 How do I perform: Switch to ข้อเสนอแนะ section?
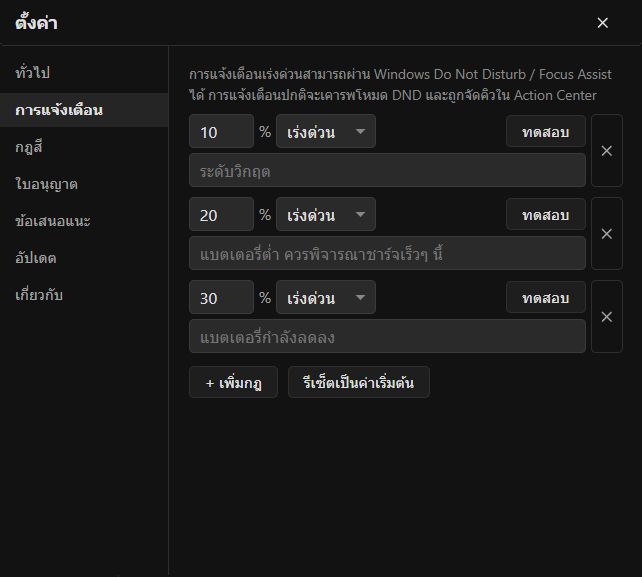click(84, 221)
